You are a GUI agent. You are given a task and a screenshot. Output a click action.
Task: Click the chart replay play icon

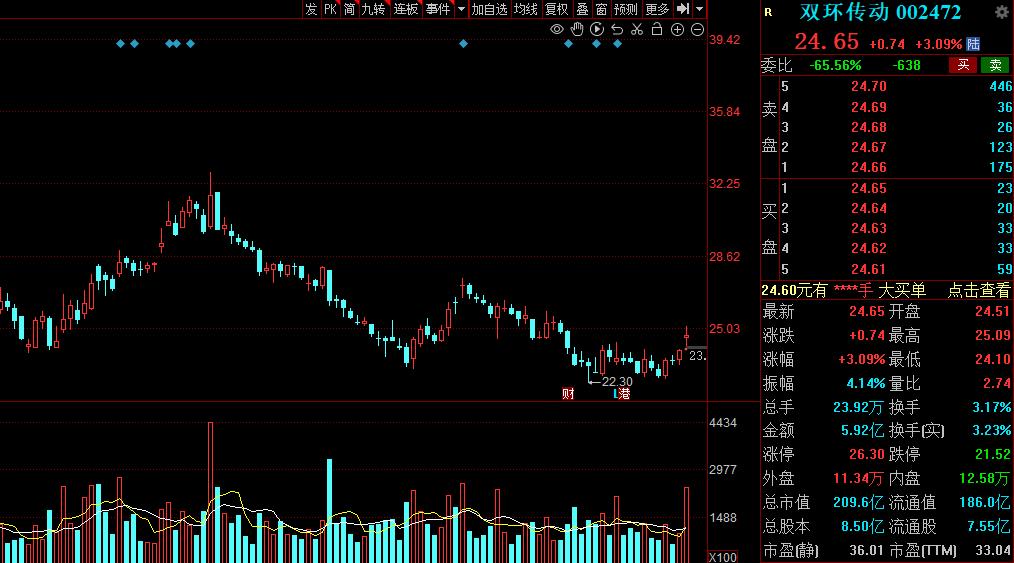tap(597, 29)
